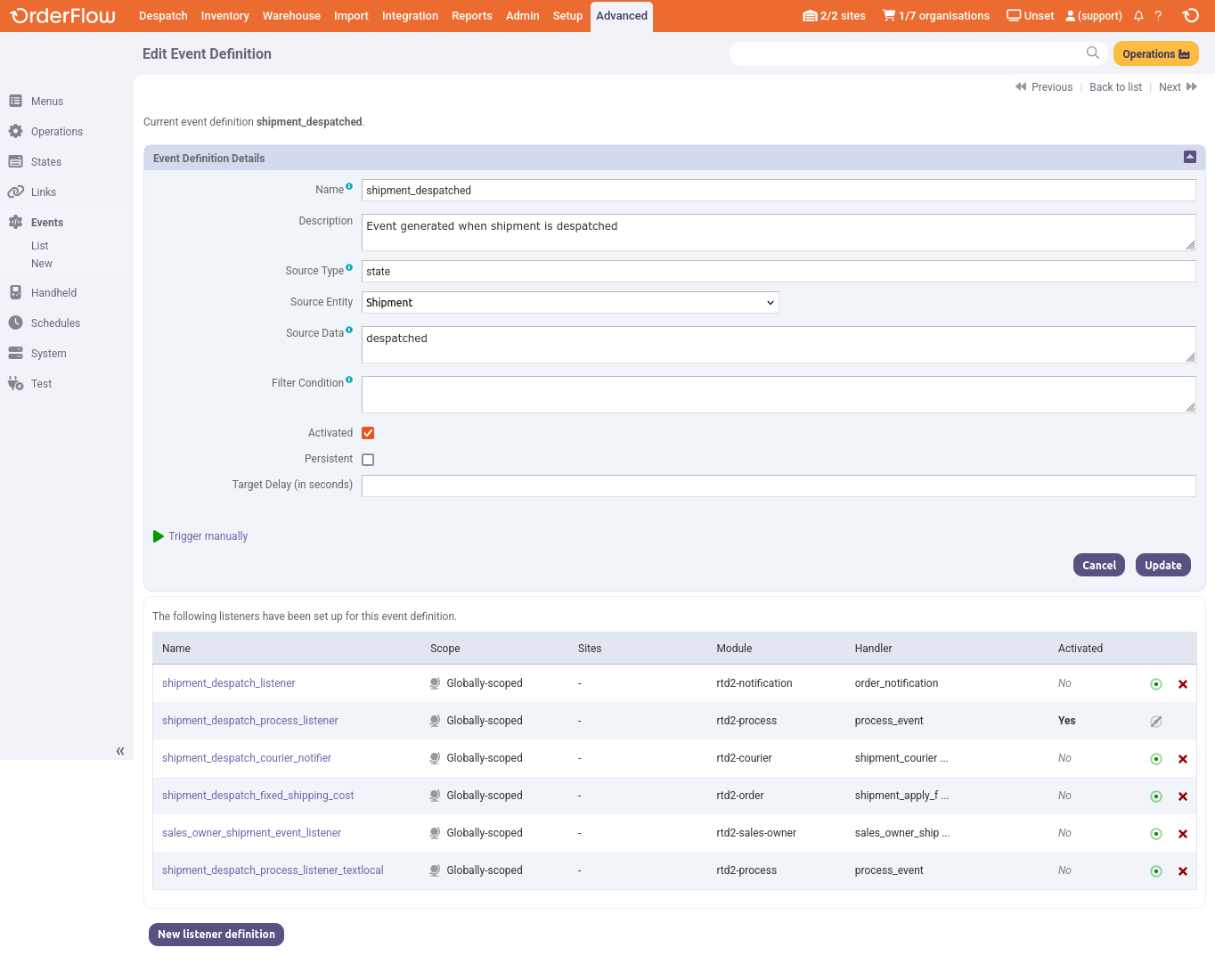Click the help question mark icon
The width and height of the screenshot is (1215, 980).
coord(1158,15)
